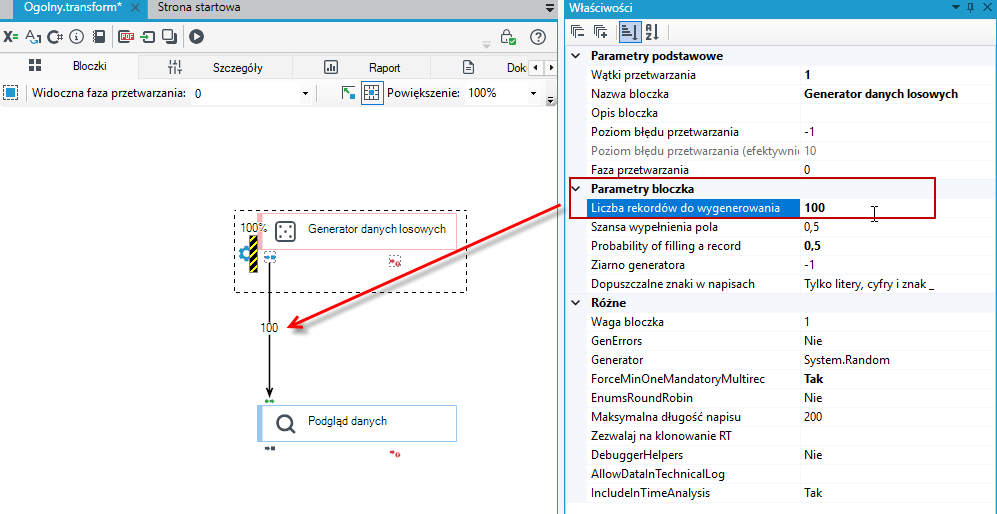Click the overlapping windows copy icon
This screenshot has height=514, width=997.
pyautogui.click(x=169, y=37)
